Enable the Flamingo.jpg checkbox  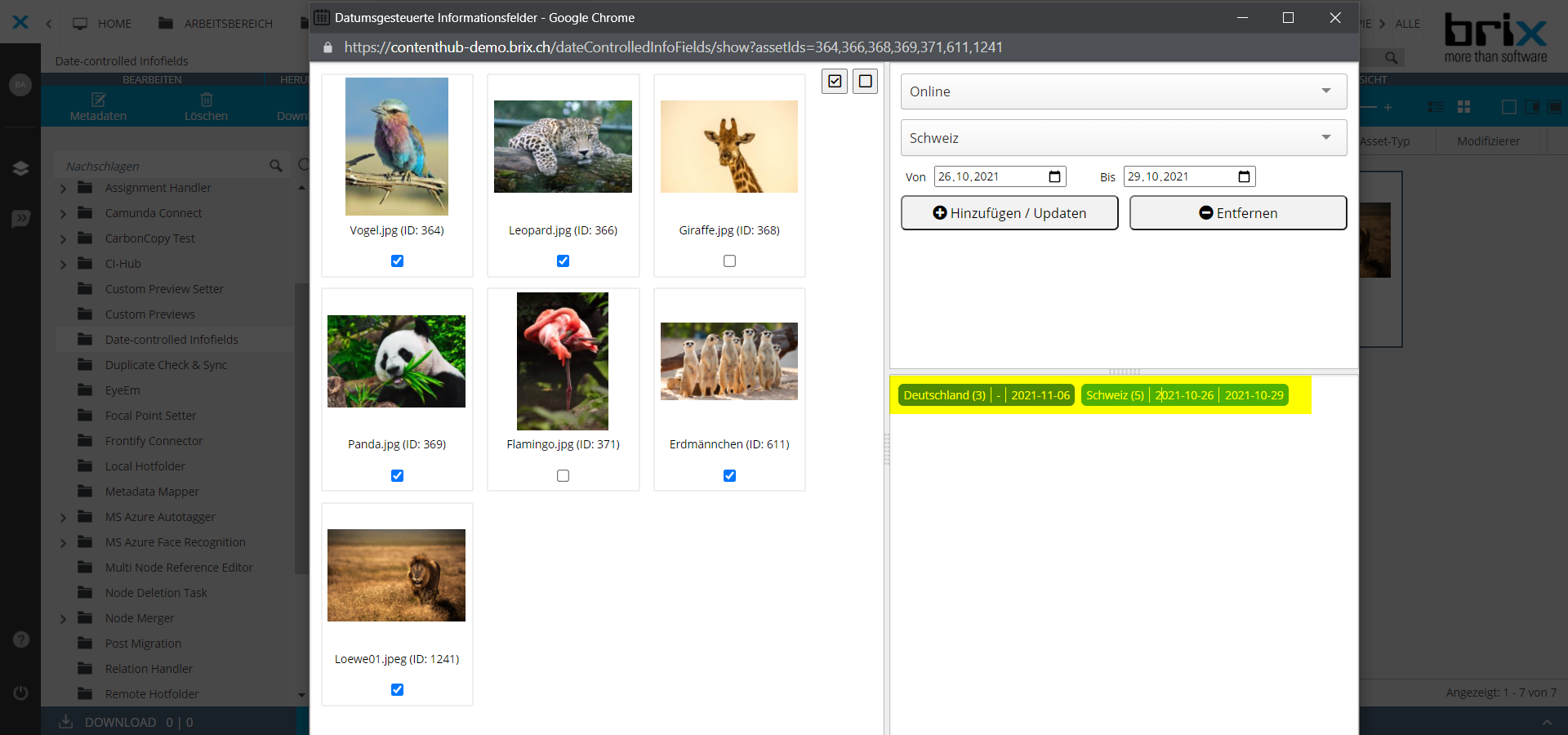563,475
